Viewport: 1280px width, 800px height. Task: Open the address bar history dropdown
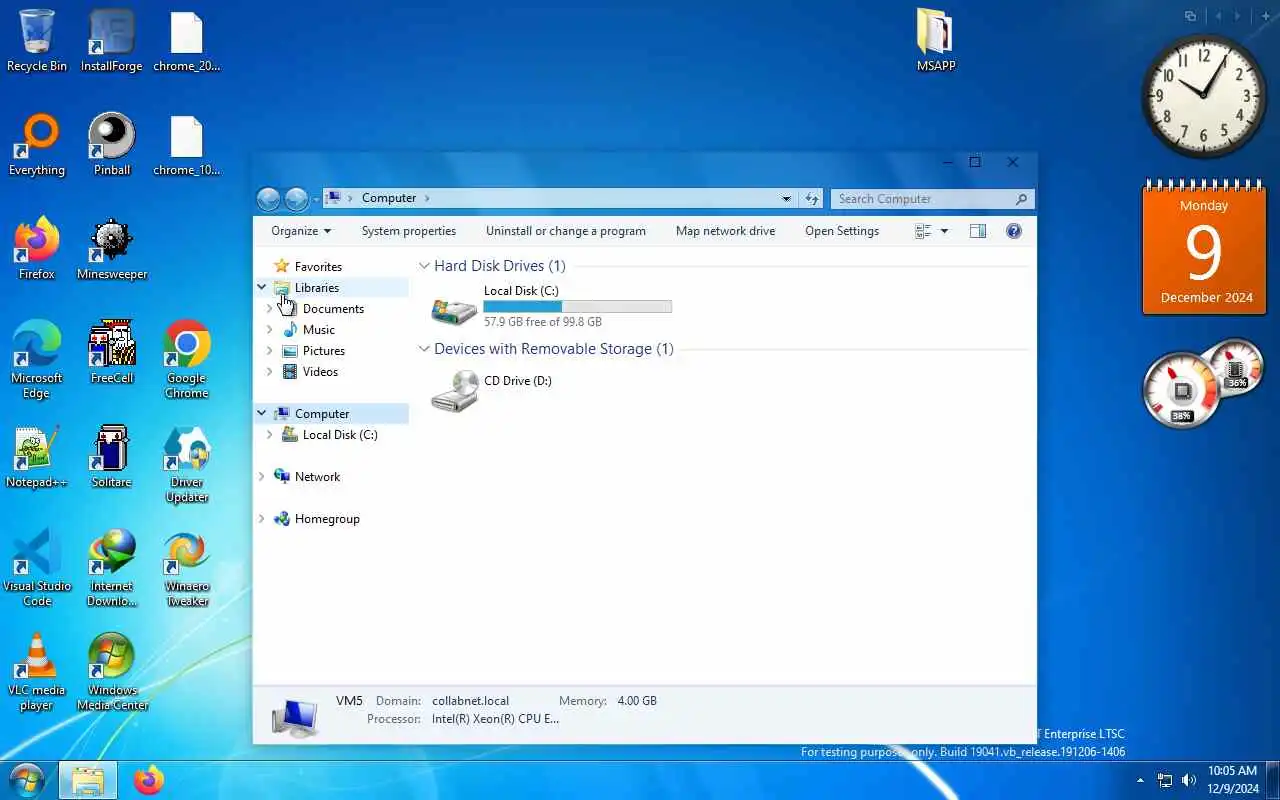click(787, 199)
